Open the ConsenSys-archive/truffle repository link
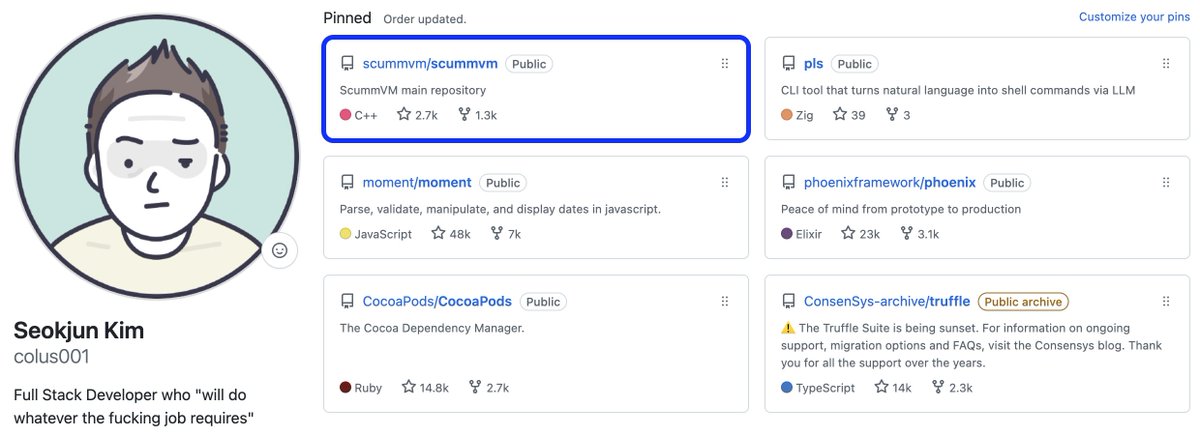This screenshot has width=1200, height=436. click(x=887, y=301)
